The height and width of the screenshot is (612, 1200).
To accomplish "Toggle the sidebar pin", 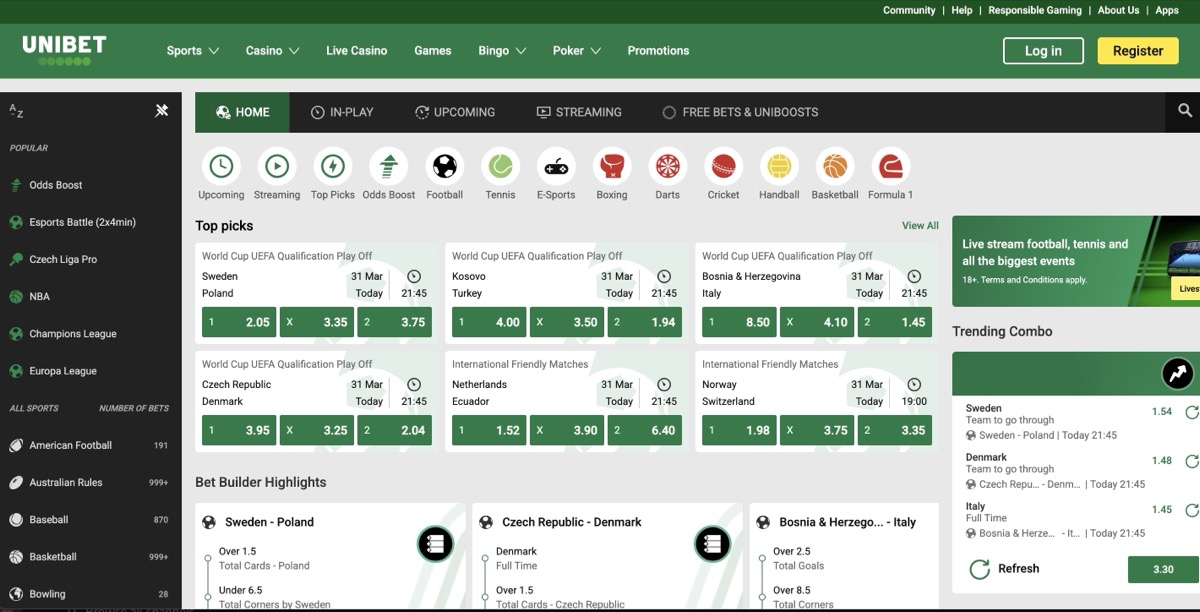I will click(x=161, y=111).
